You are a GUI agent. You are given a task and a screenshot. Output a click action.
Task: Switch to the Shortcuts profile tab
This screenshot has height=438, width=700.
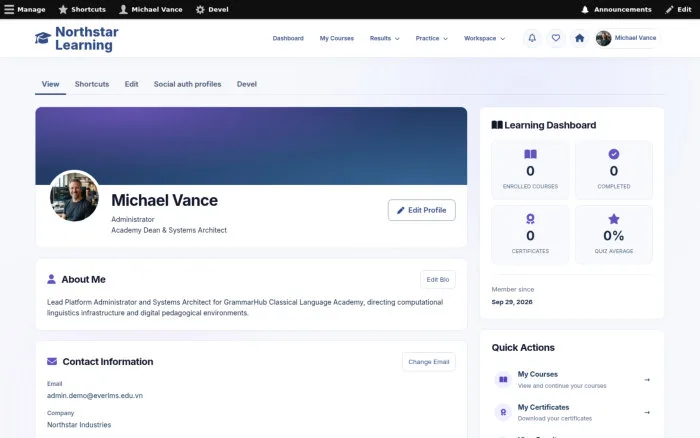coord(92,84)
